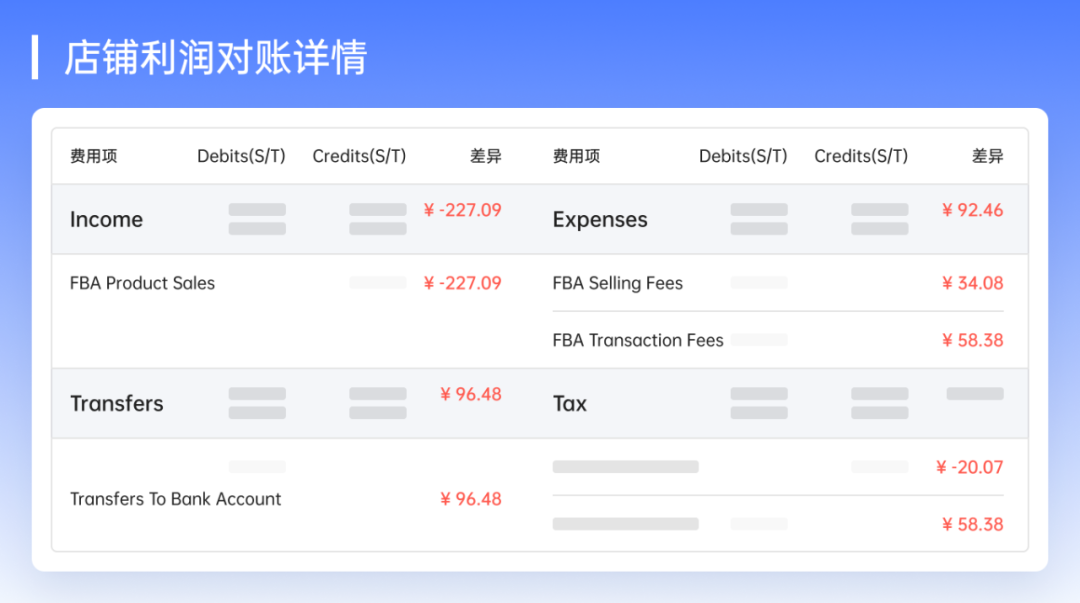Click the right Credits(S/T) column header
The image size is (1080, 603).
coord(861,155)
